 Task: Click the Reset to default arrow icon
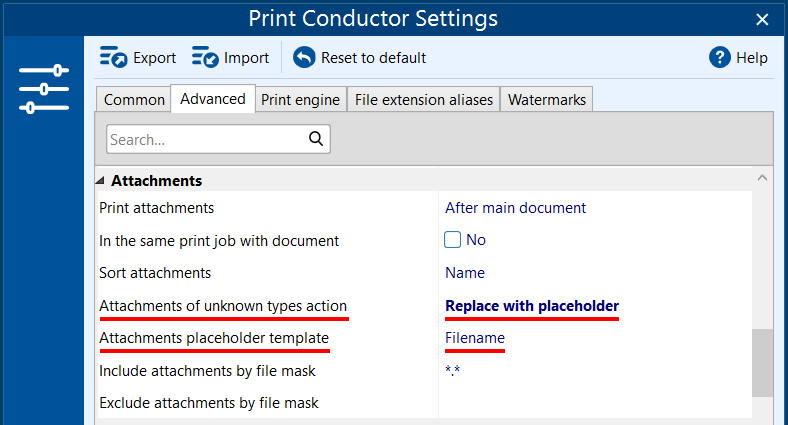tap(304, 57)
